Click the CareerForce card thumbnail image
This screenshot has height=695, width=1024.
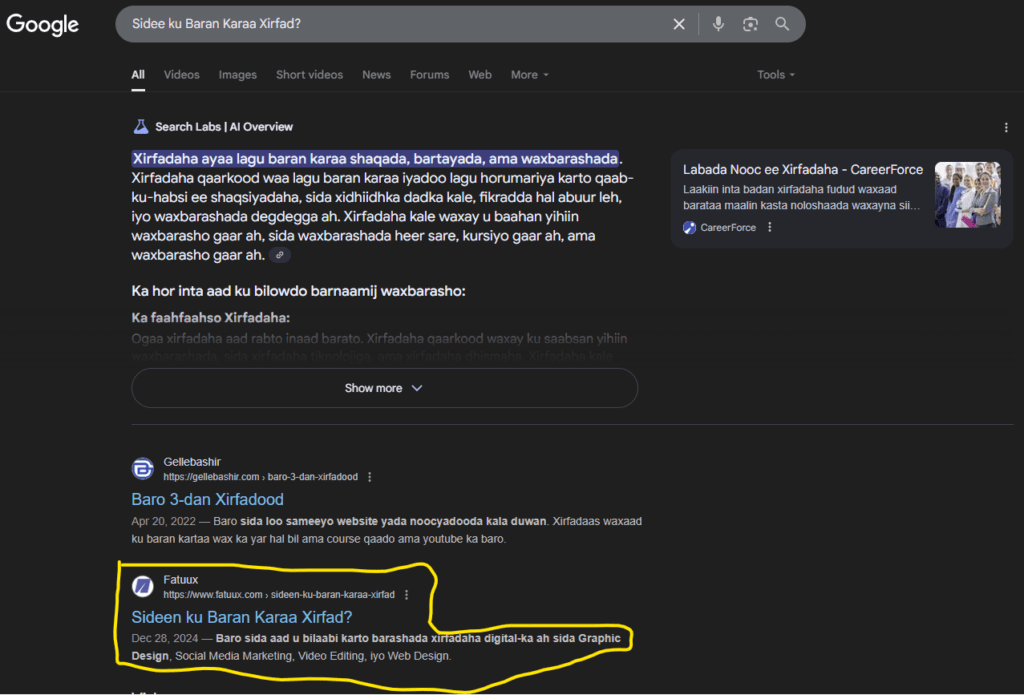point(968,195)
